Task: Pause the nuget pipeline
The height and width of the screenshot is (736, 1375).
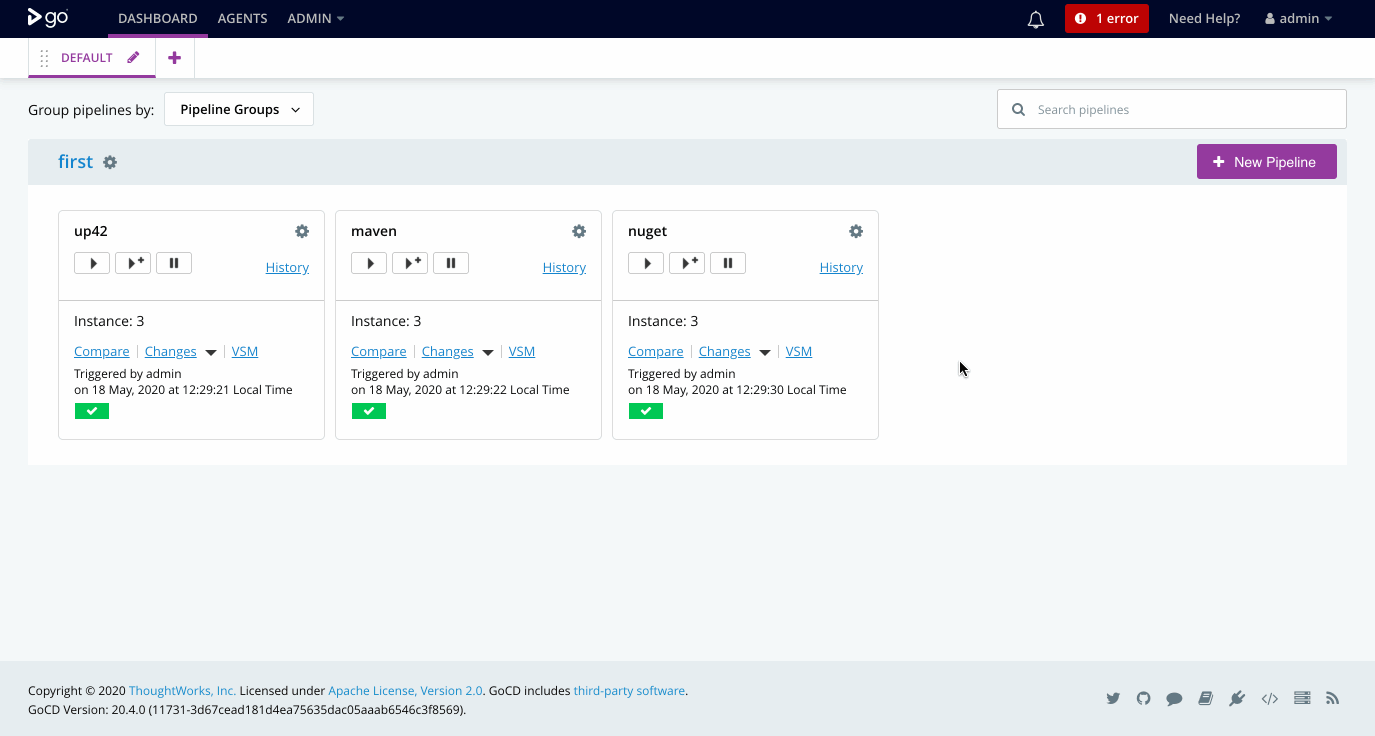Action: (728, 263)
